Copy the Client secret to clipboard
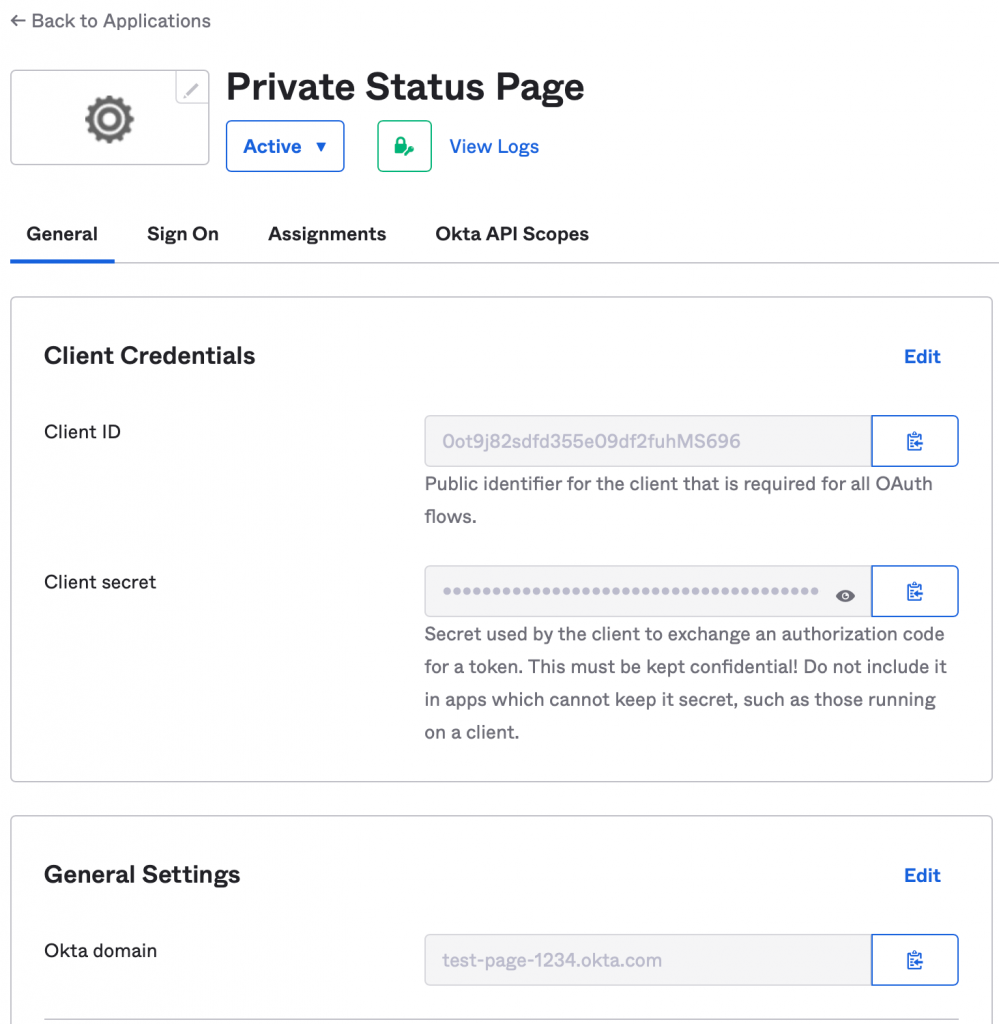 click(913, 591)
